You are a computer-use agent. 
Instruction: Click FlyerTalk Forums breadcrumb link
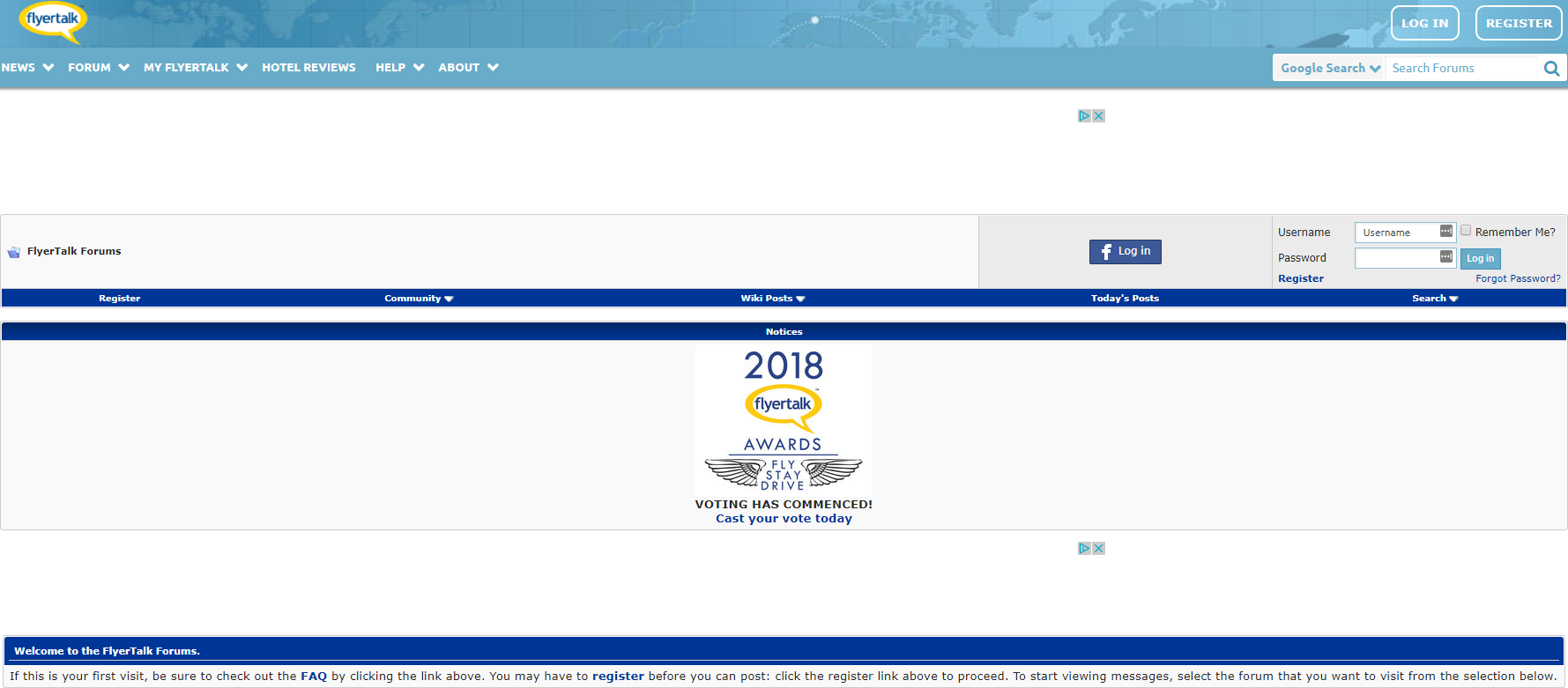(74, 251)
